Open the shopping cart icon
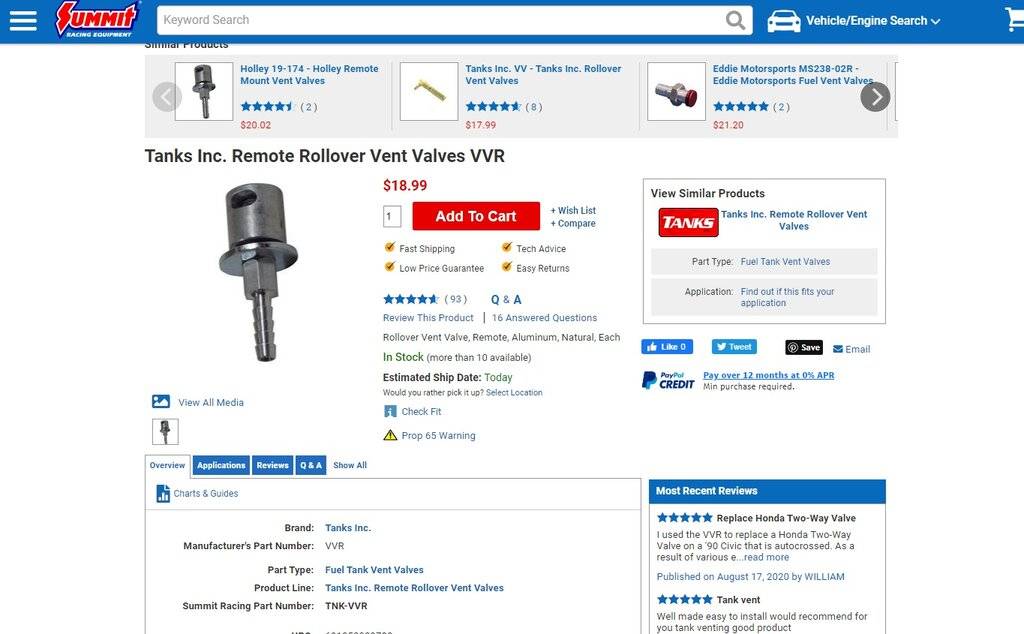 pos(1014,20)
